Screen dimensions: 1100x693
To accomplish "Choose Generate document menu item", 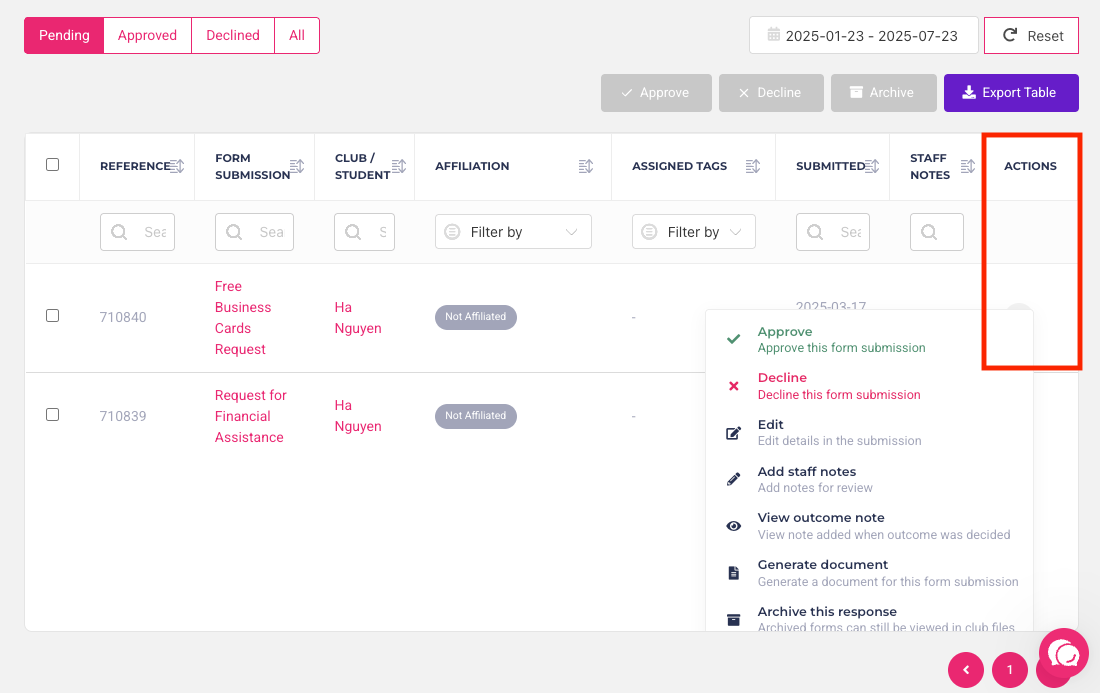I will [869, 573].
